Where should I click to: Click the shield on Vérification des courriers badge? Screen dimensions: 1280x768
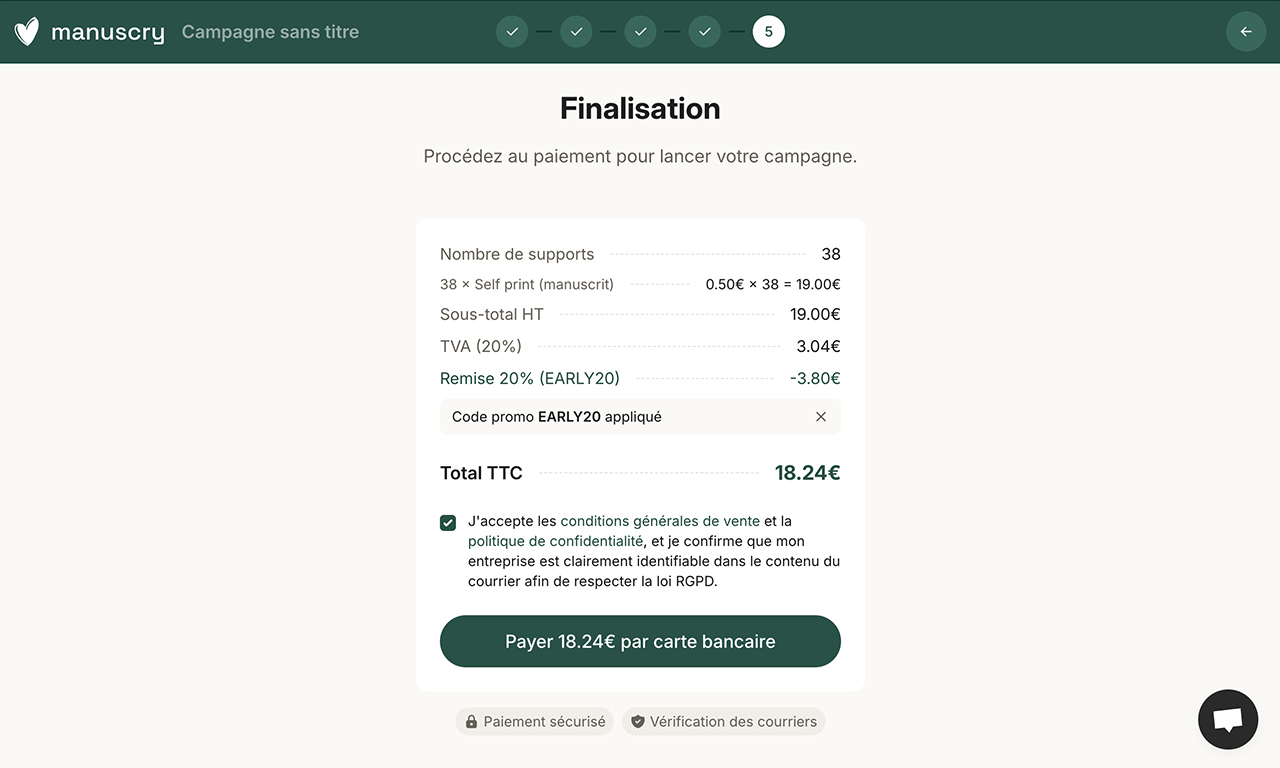(x=638, y=721)
